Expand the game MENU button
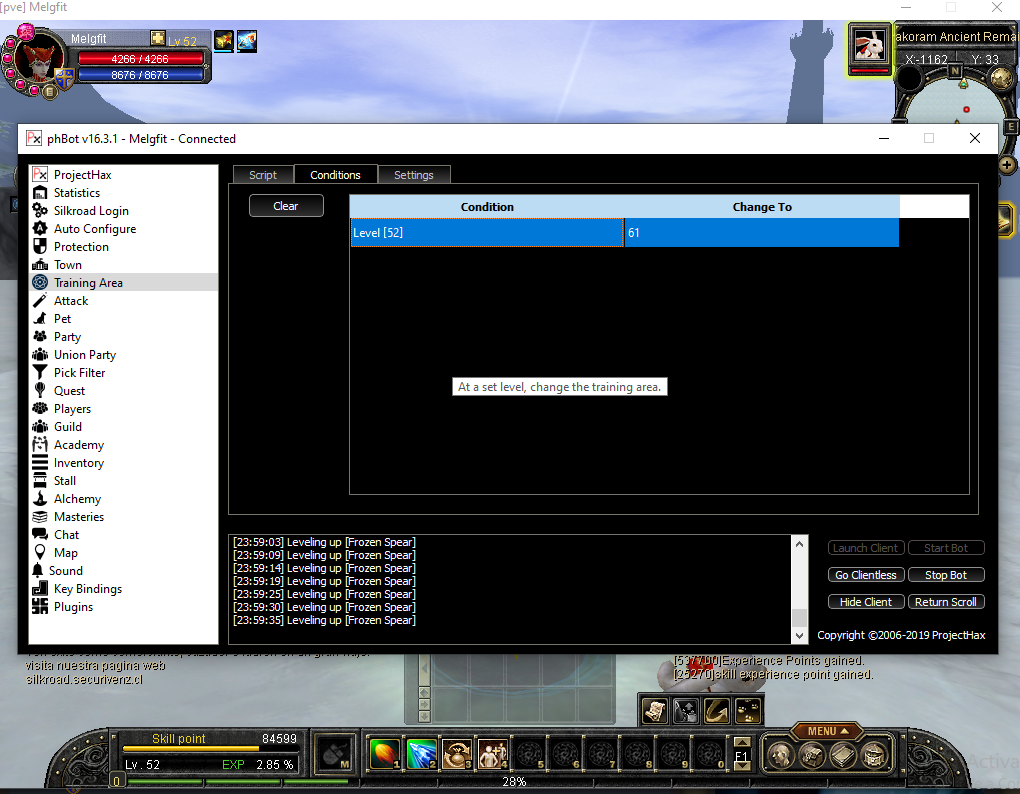 pyautogui.click(x=825, y=731)
